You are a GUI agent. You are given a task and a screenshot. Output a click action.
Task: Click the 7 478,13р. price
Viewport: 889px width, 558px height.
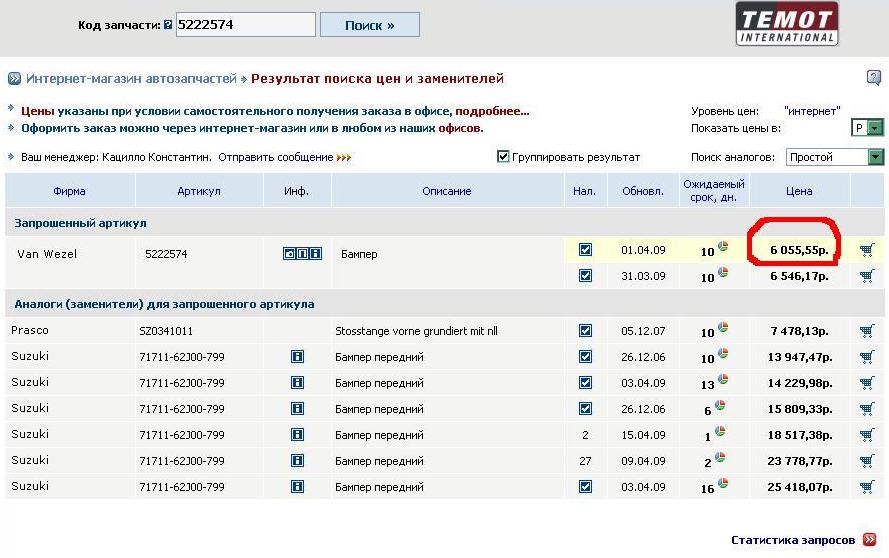point(799,331)
